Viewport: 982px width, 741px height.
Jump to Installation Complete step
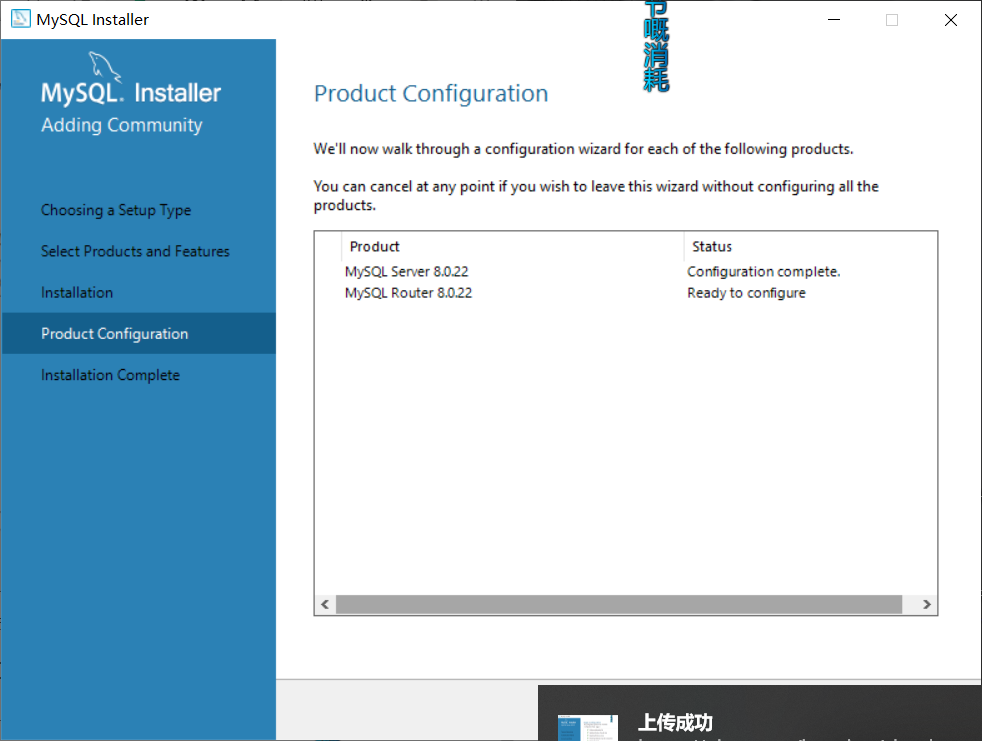pos(110,375)
